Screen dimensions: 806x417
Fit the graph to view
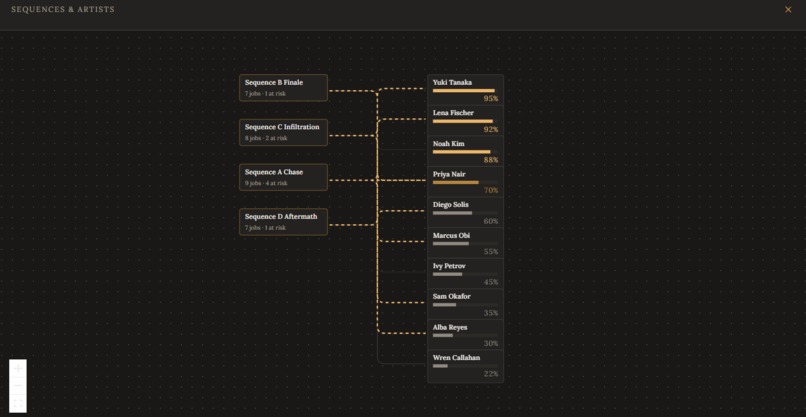(x=18, y=403)
